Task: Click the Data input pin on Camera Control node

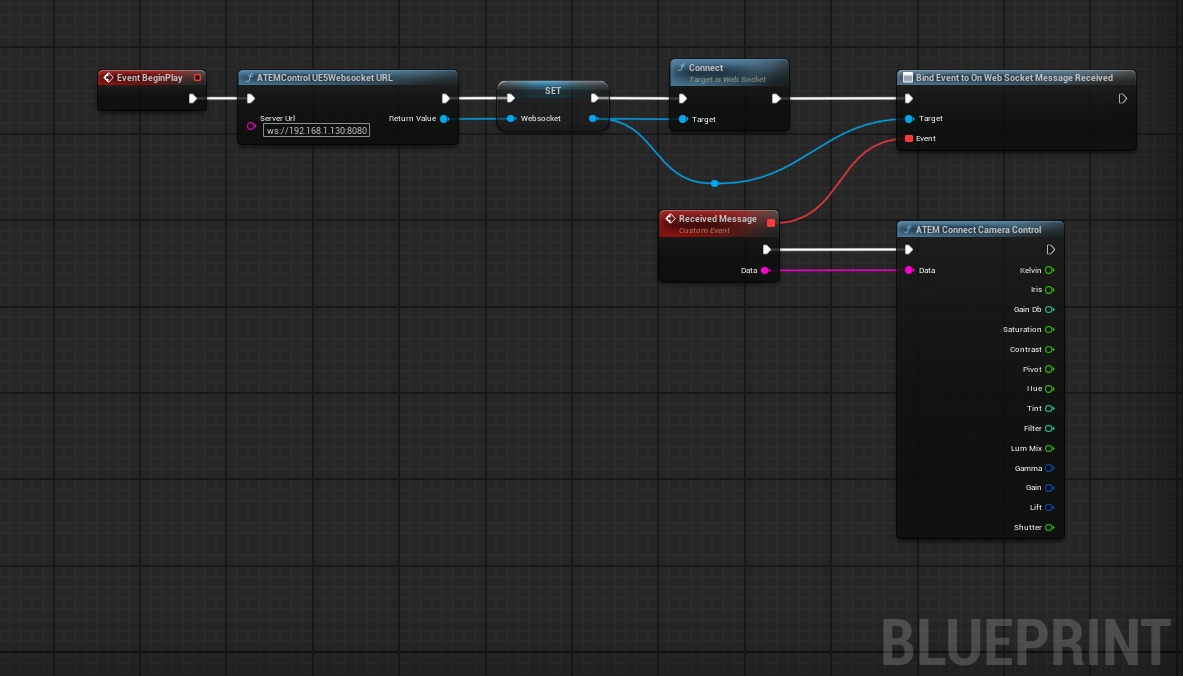Action: [909, 270]
